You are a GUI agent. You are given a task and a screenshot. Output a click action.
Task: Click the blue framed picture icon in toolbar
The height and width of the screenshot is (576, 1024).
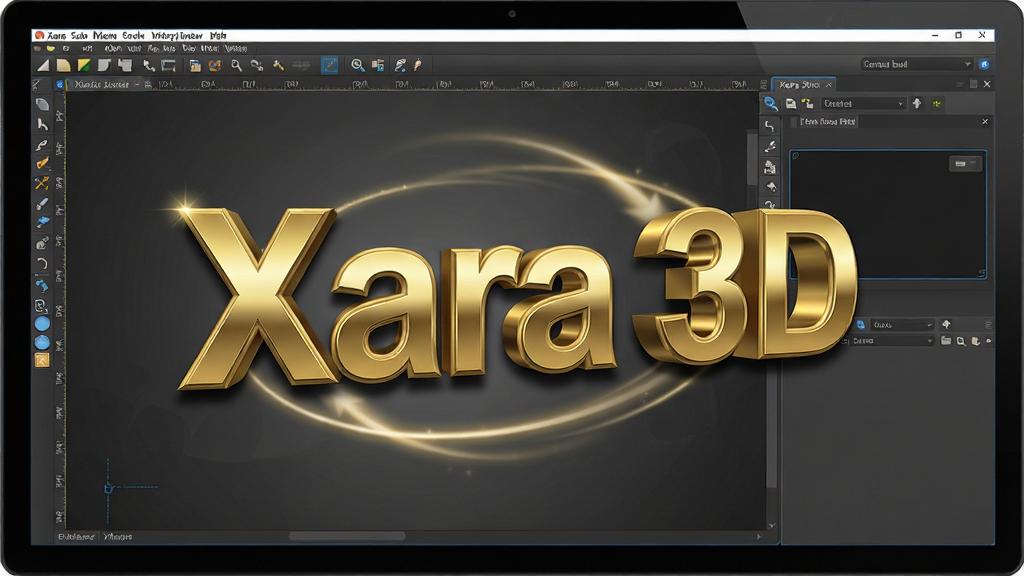coord(195,65)
